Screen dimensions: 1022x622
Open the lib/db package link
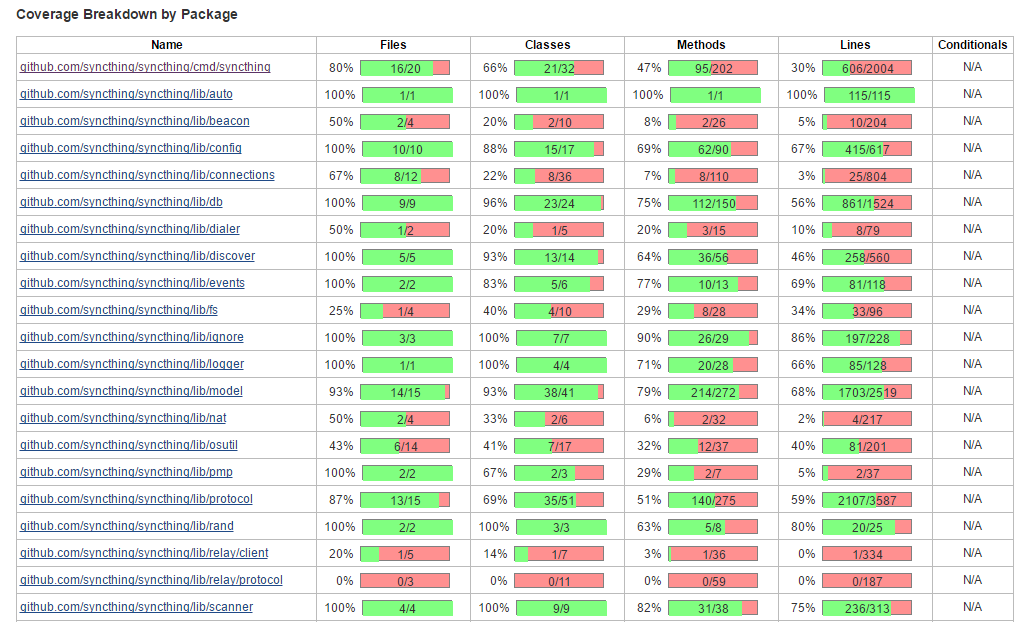pyautogui.click(x=122, y=202)
